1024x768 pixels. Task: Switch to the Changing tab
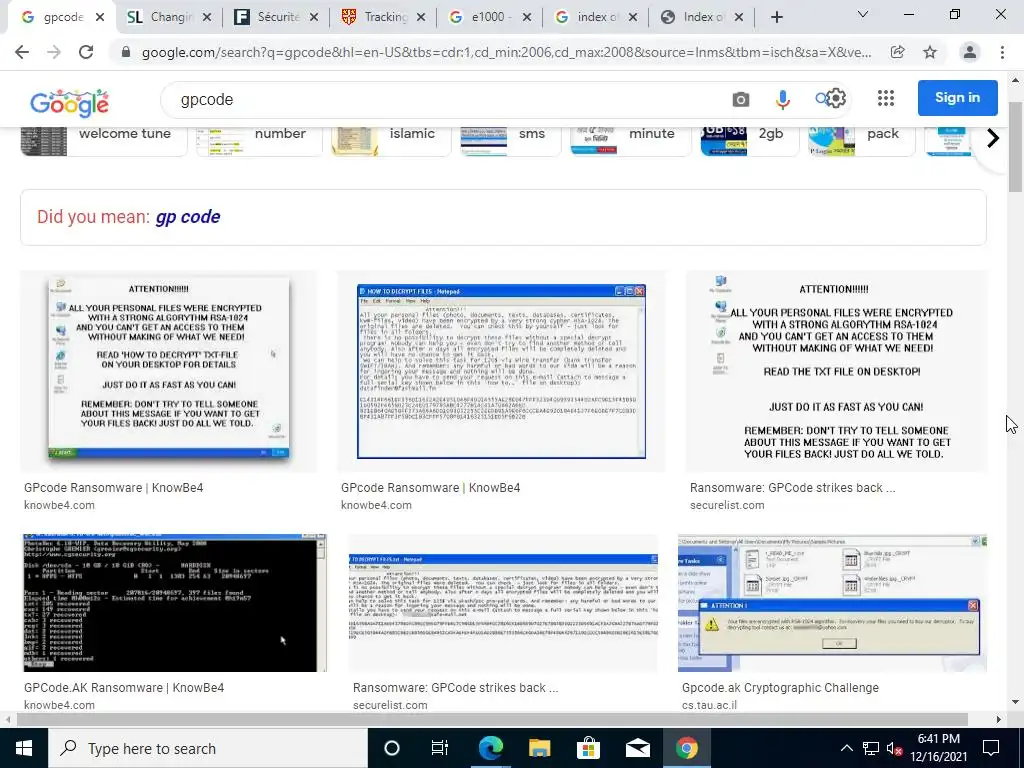coord(171,18)
